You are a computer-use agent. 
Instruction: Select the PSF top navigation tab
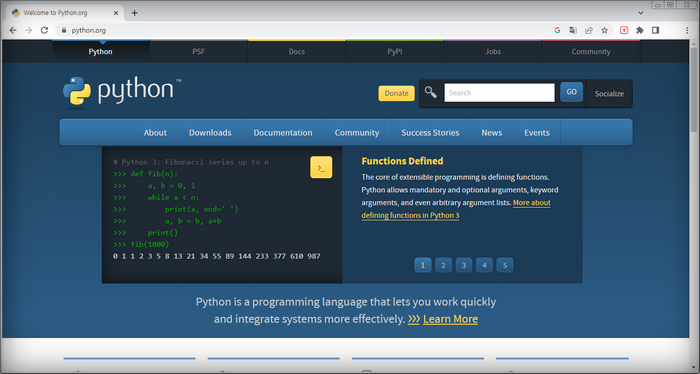tap(199, 52)
